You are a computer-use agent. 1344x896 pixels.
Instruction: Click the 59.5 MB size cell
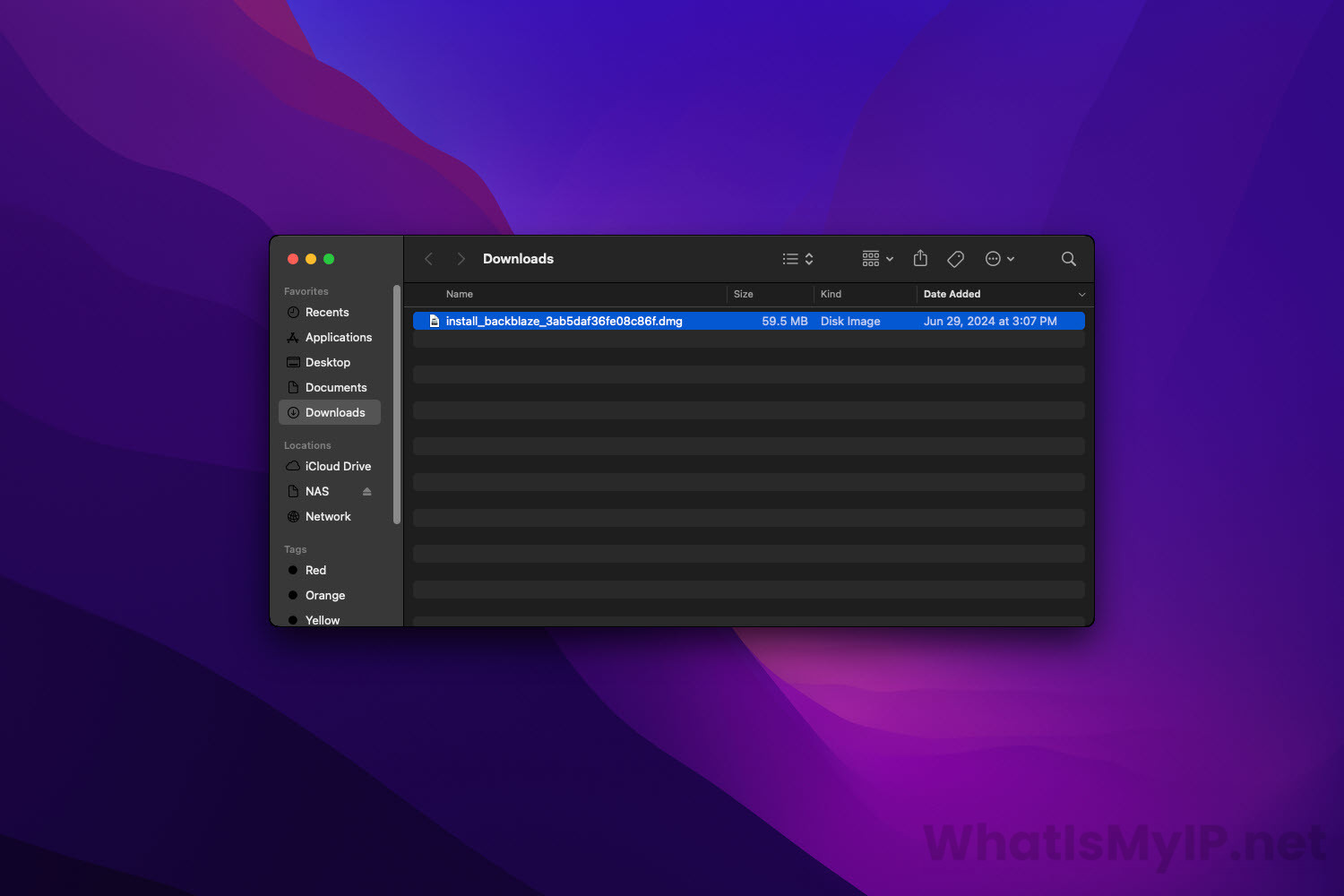784,321
